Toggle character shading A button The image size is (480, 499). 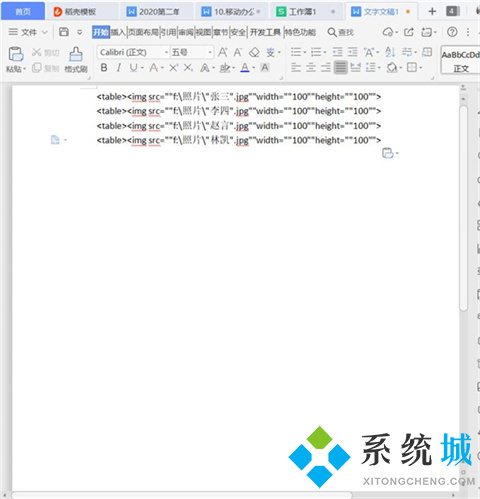click(x=265, y=68)
